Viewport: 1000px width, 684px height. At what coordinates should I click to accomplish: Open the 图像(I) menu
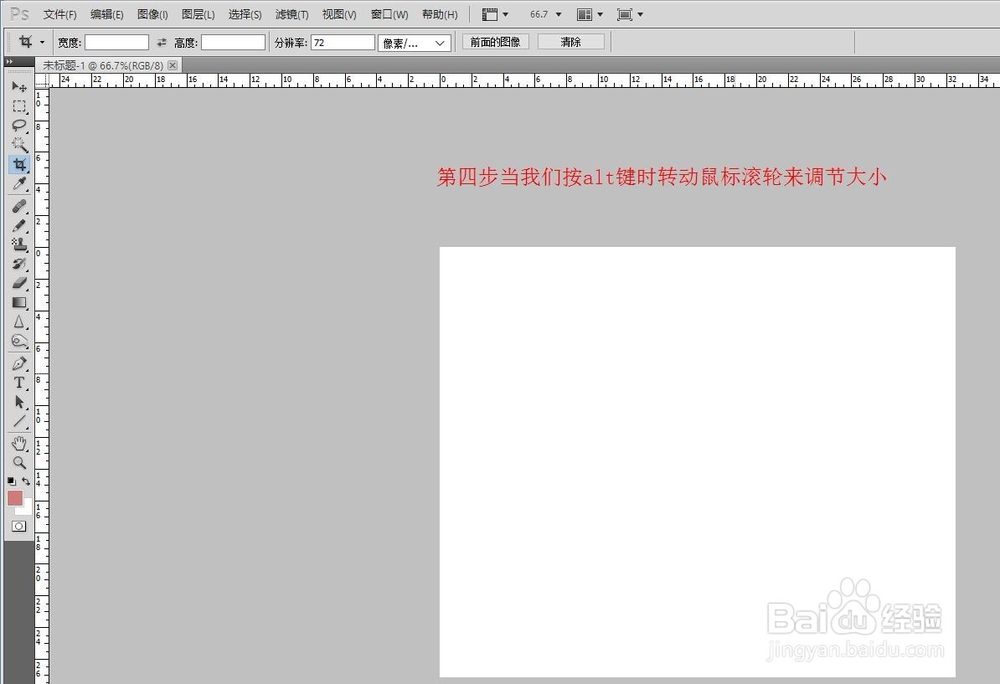pos(152,14)
